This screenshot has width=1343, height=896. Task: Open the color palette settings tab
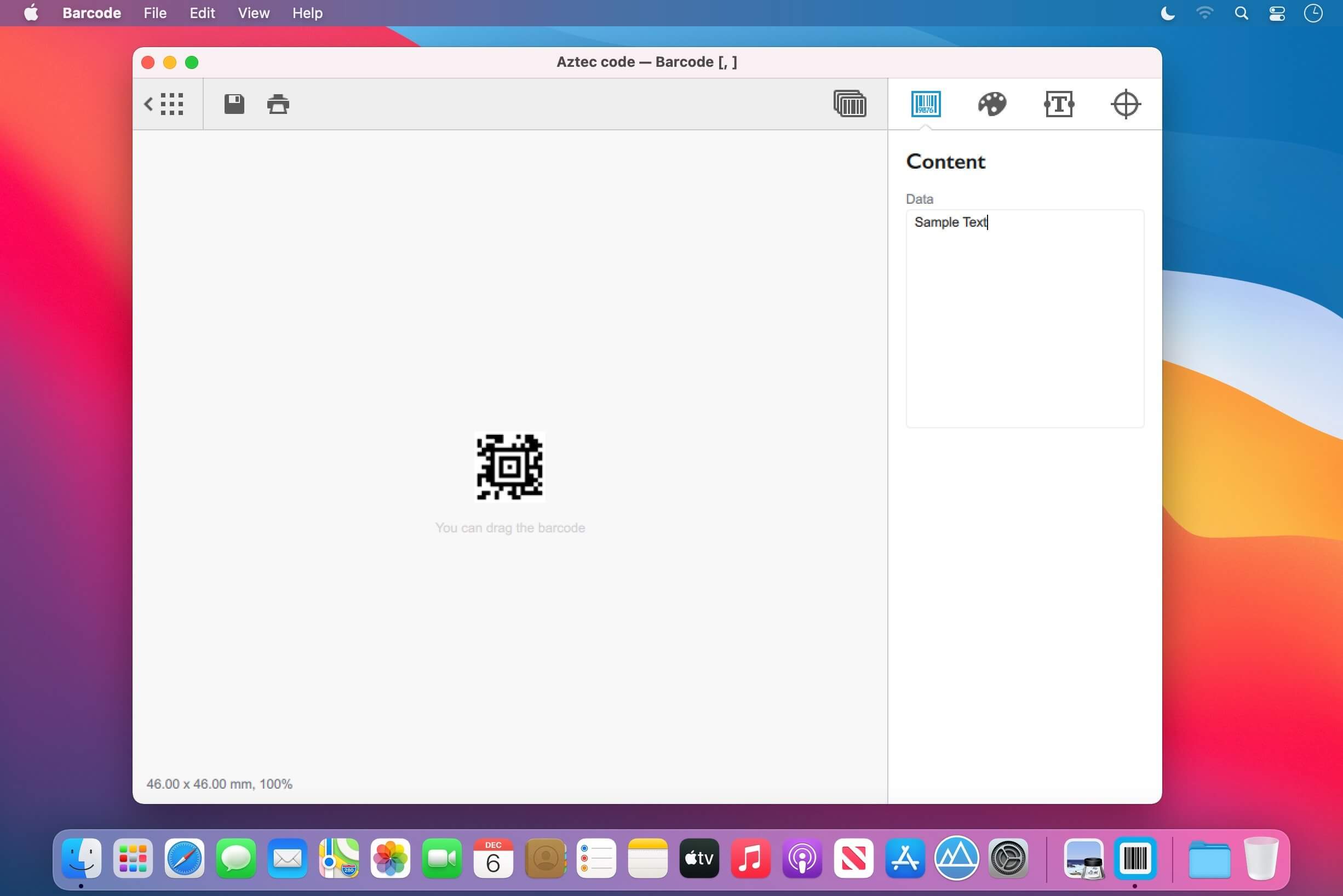(x=991, y=104)
